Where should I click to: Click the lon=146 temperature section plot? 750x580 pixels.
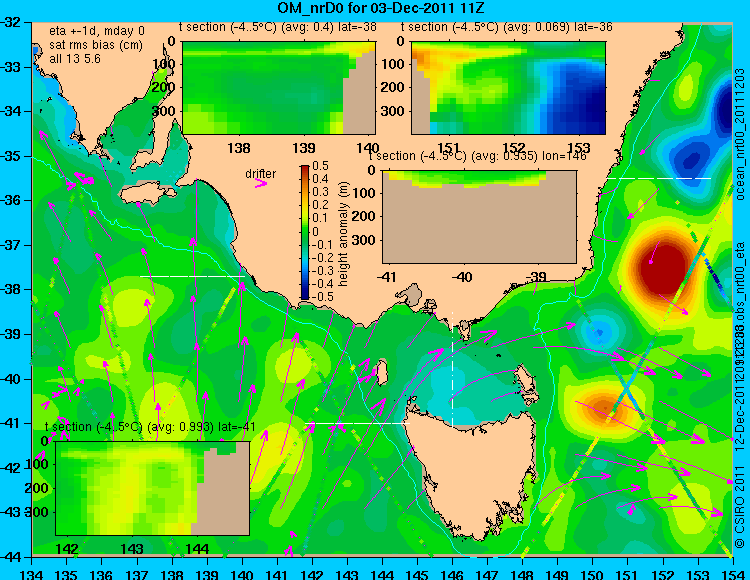pos(479,217)
